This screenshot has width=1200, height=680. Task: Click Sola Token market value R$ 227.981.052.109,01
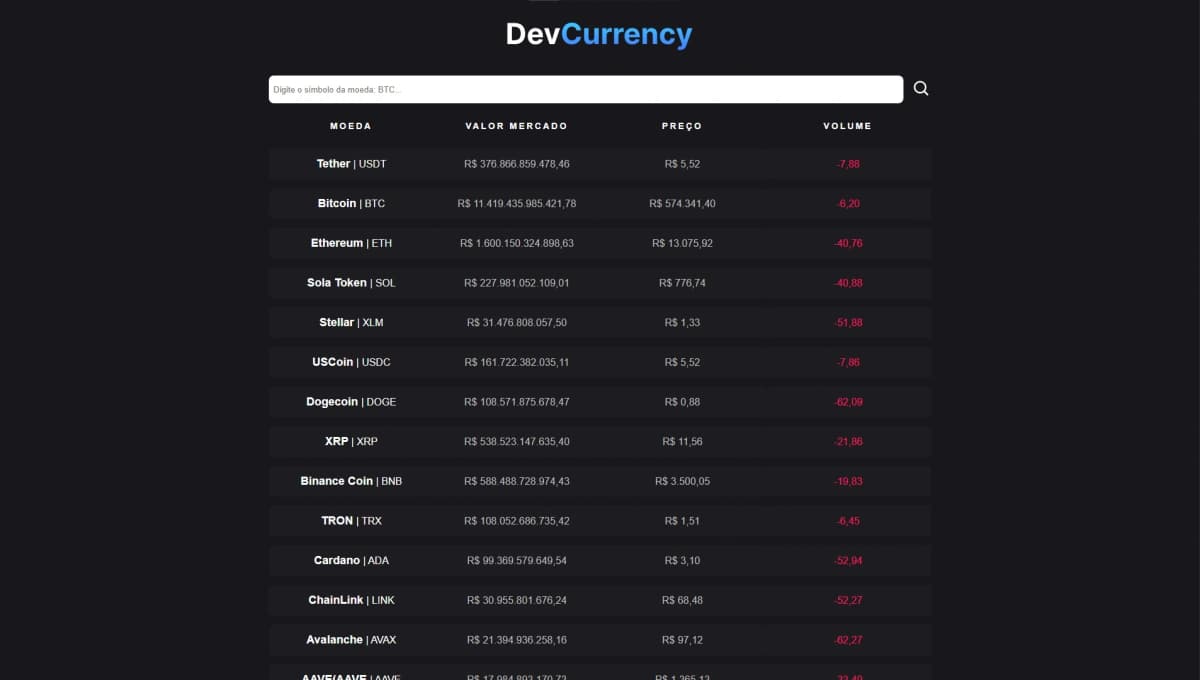point(517,283)
